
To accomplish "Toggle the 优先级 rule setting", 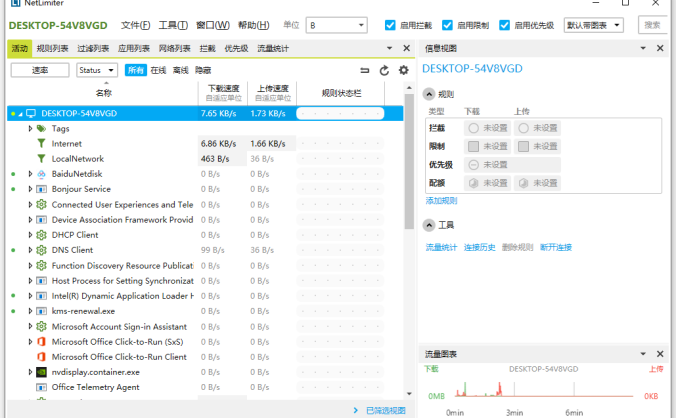I will (513, 165).
